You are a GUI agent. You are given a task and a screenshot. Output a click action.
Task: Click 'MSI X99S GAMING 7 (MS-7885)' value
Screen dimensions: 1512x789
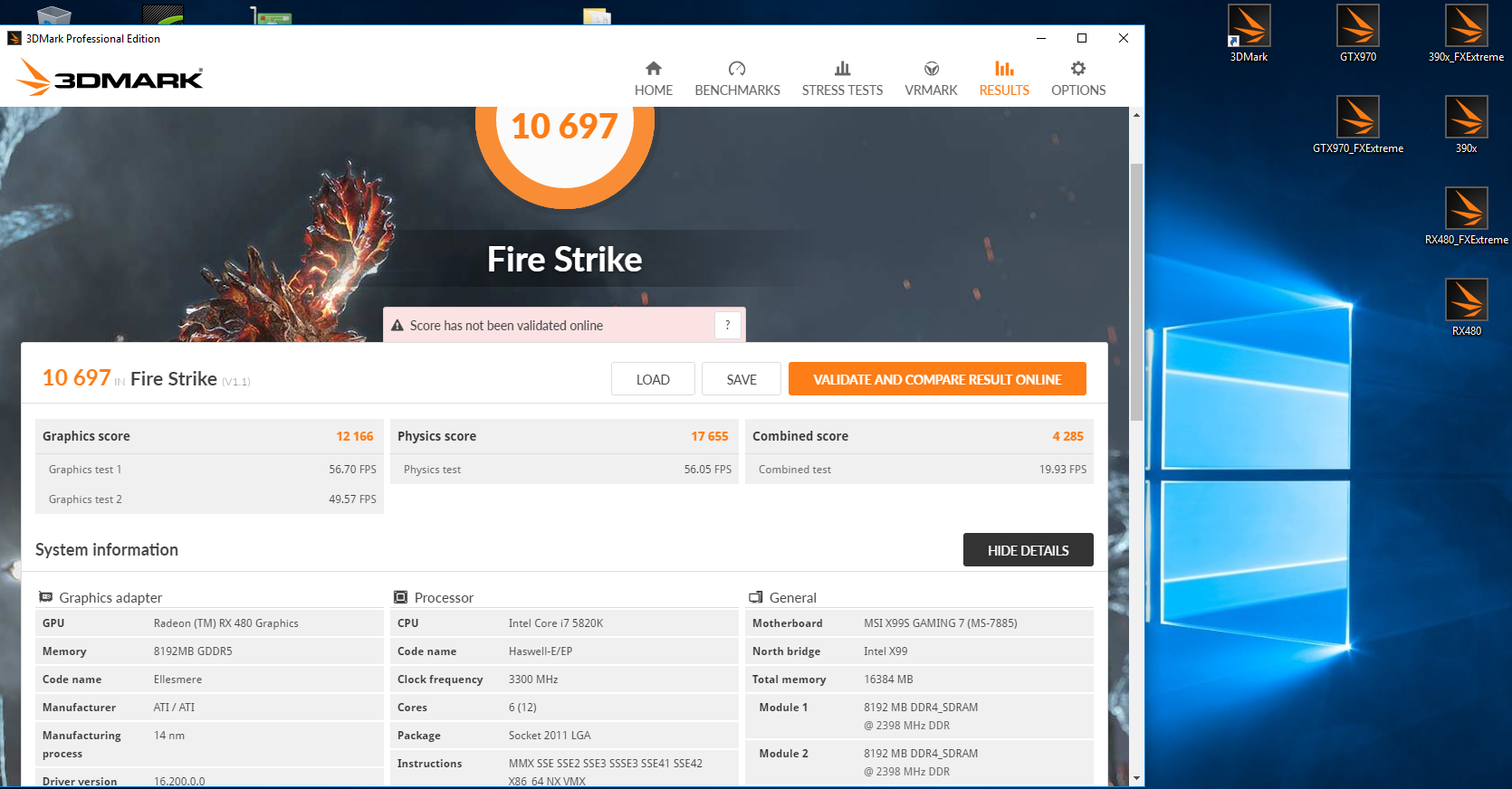941,623
